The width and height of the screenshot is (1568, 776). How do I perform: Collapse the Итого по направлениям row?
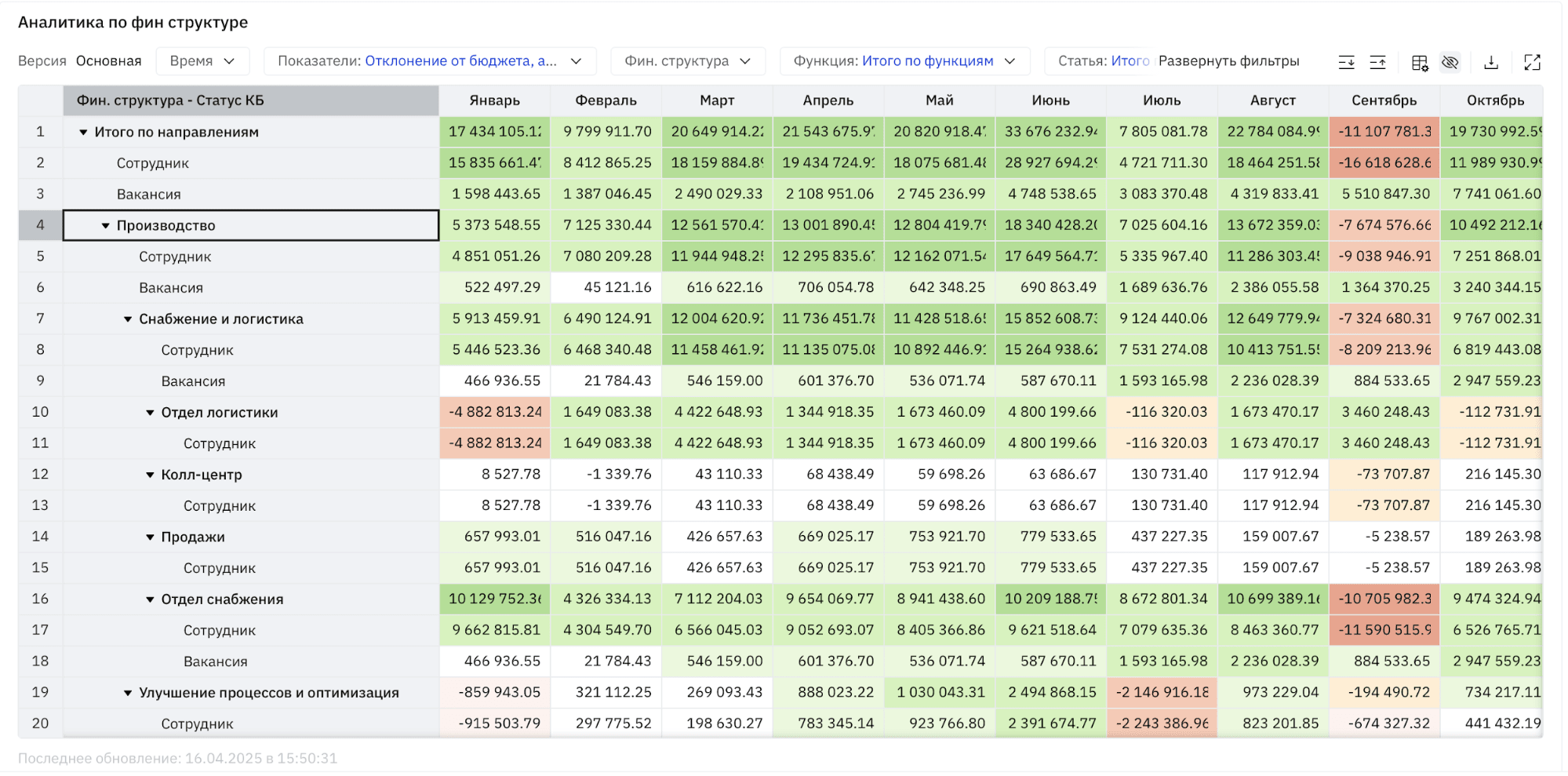(x=83, y=133)
